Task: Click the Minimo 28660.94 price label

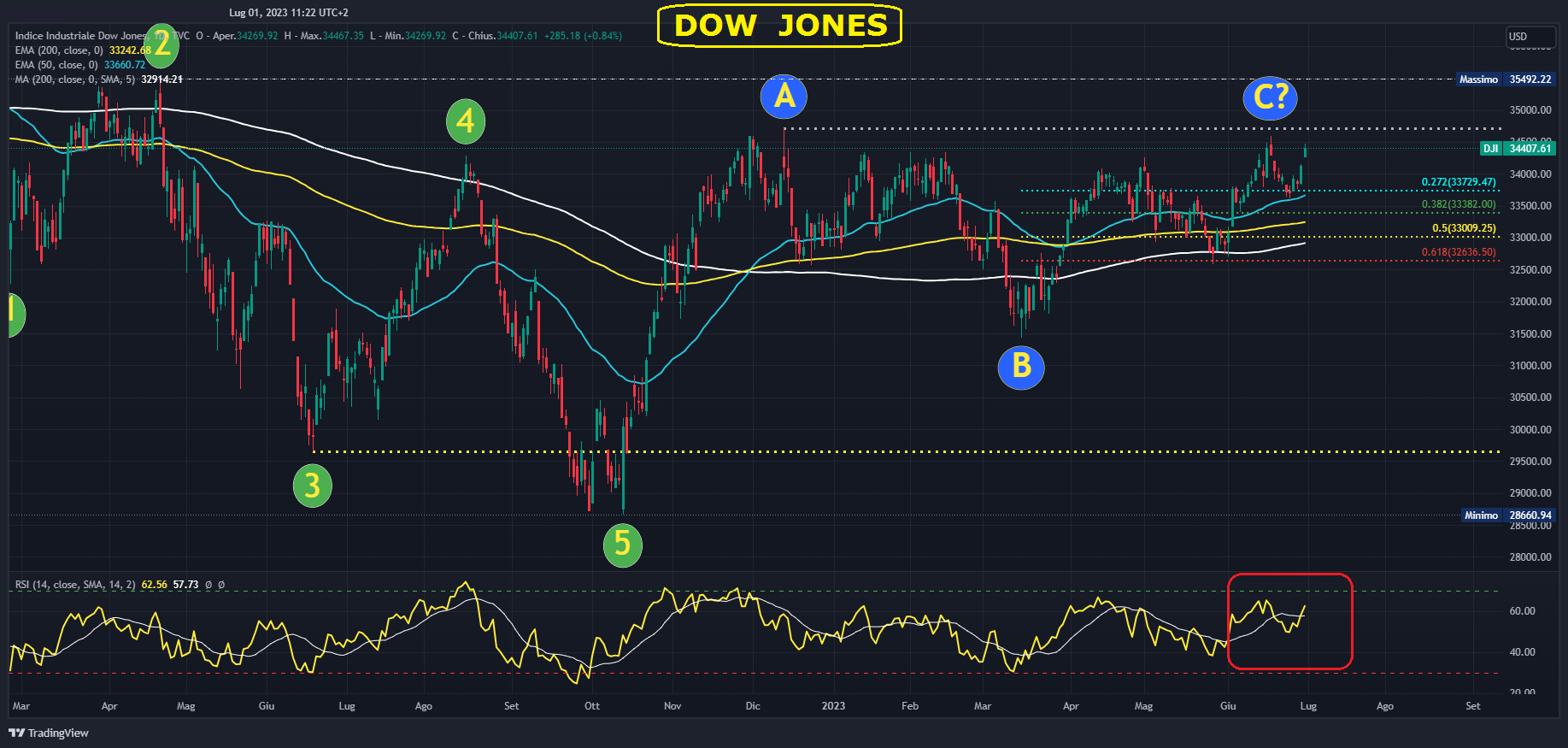Action: (x=1507, y=515)
